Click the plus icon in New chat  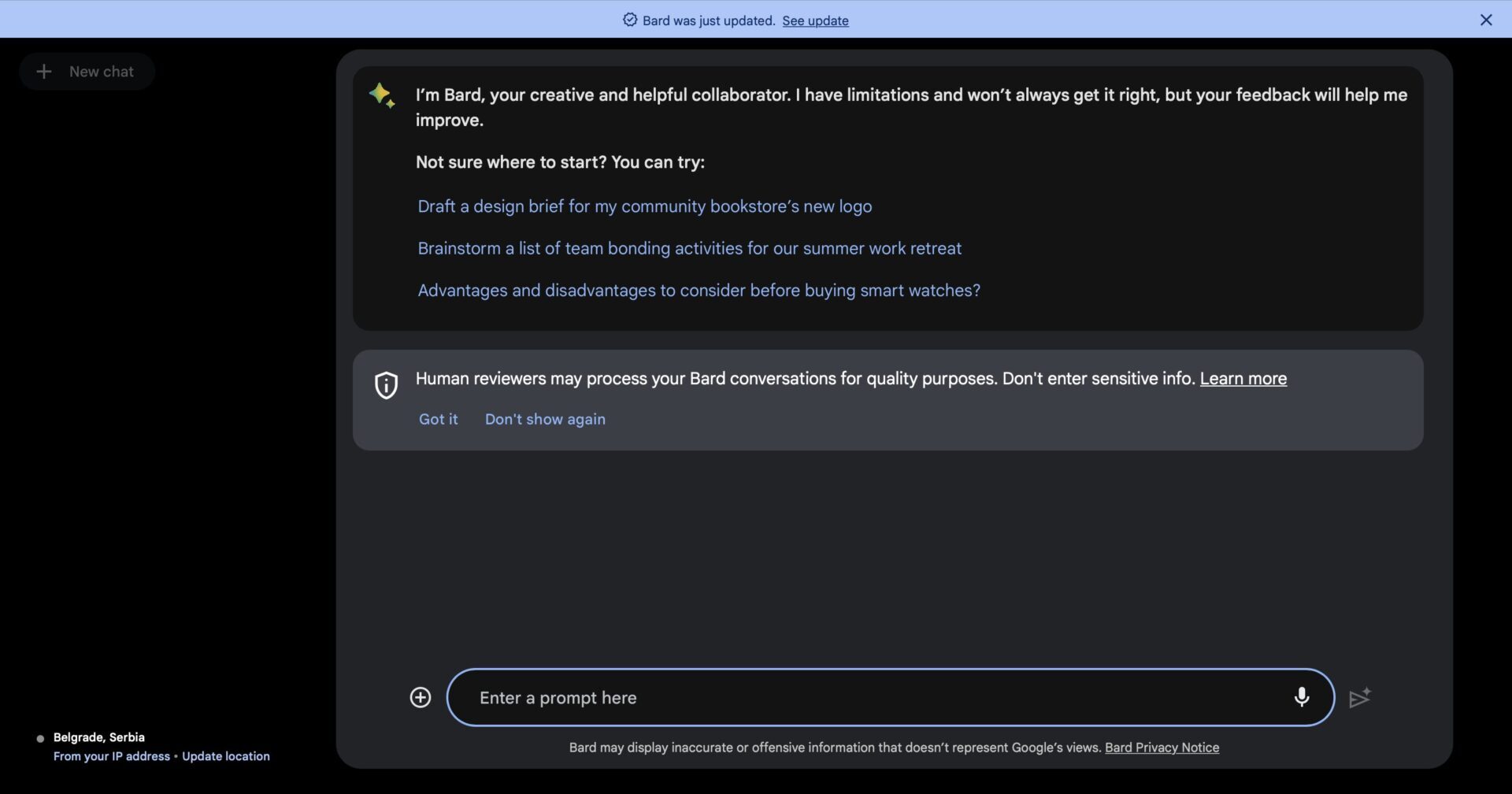pos(44,72)
